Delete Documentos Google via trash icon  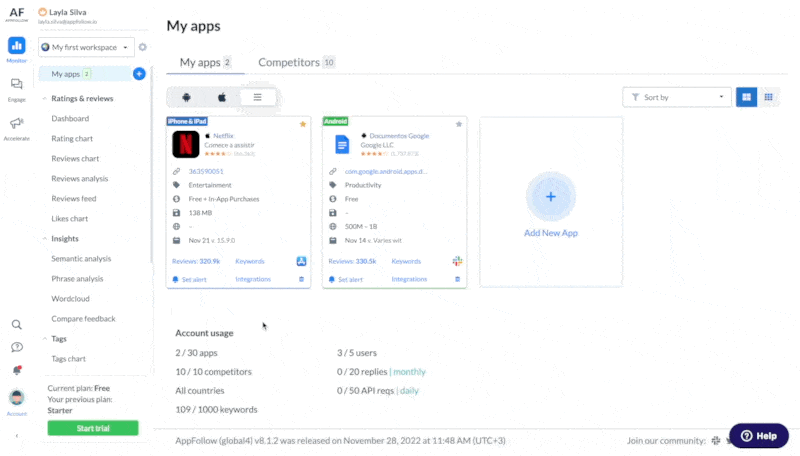click(x=458, y=279)
